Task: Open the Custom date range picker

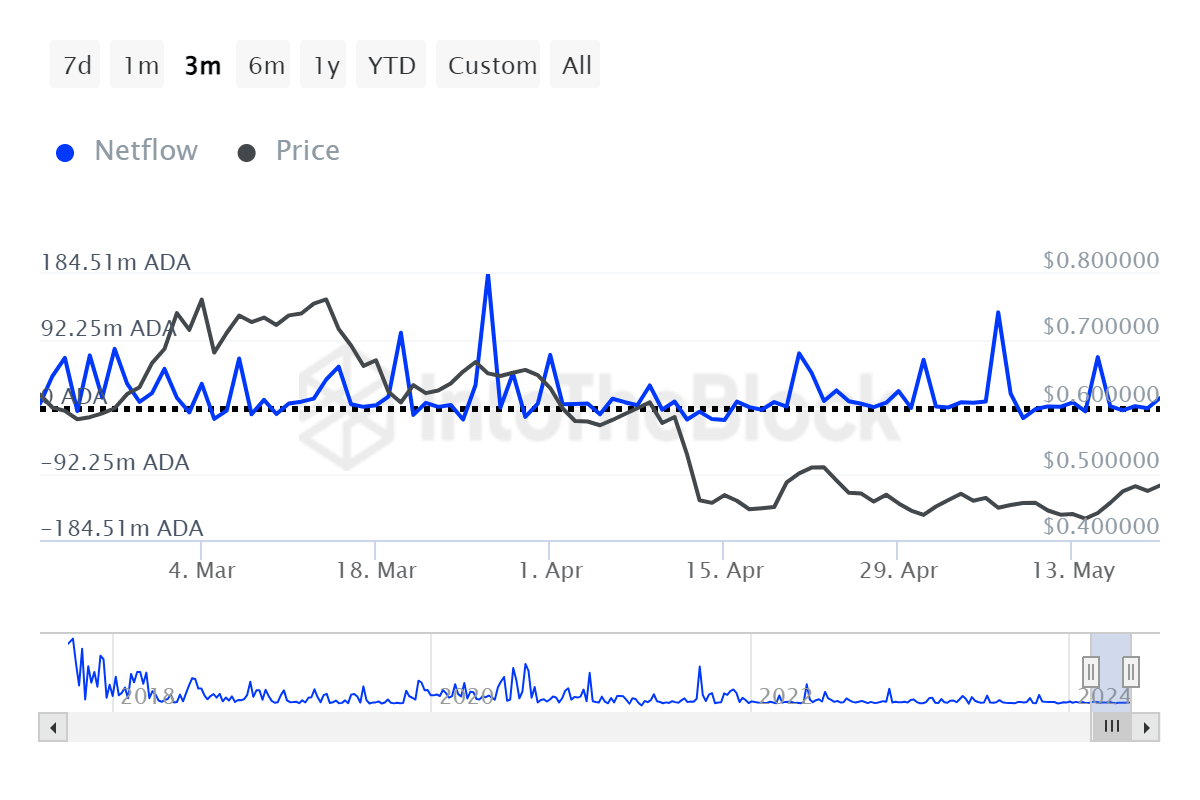Action: click(489, 64)
